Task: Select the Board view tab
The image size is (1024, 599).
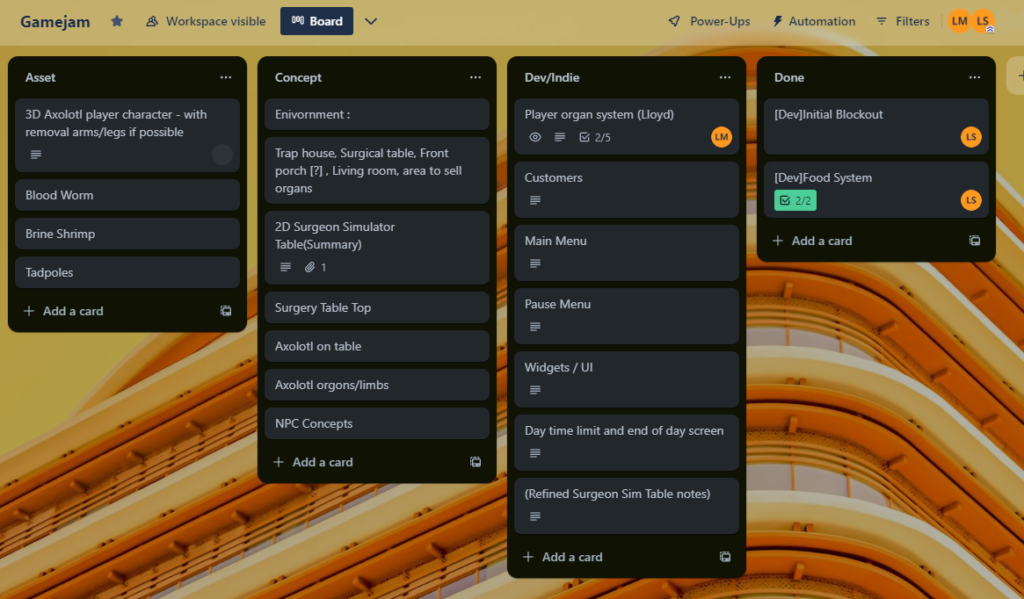Action: pos(316,21)
